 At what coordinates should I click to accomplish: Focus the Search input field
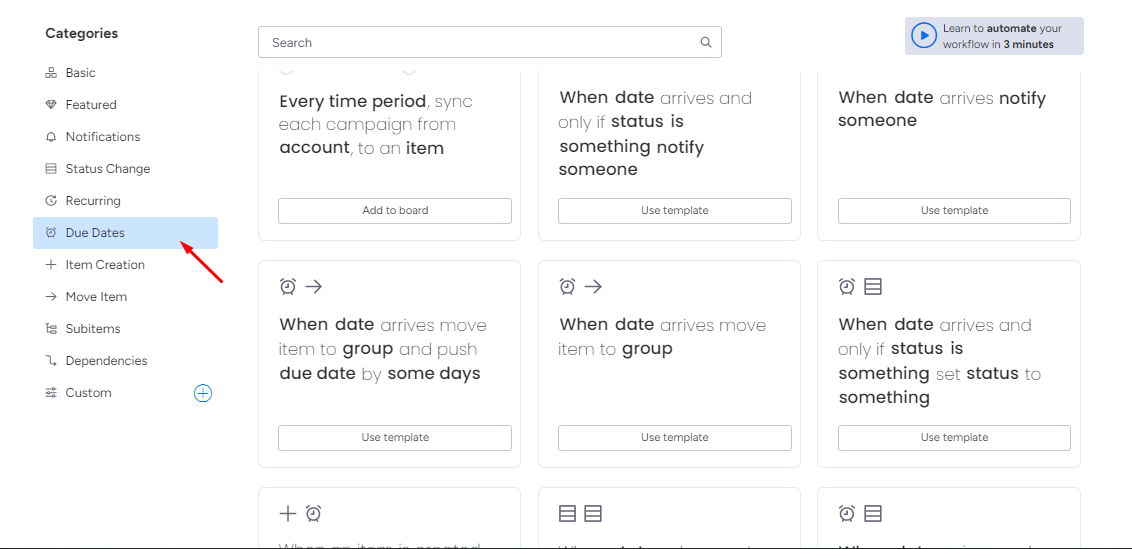(x=480, y=42)
